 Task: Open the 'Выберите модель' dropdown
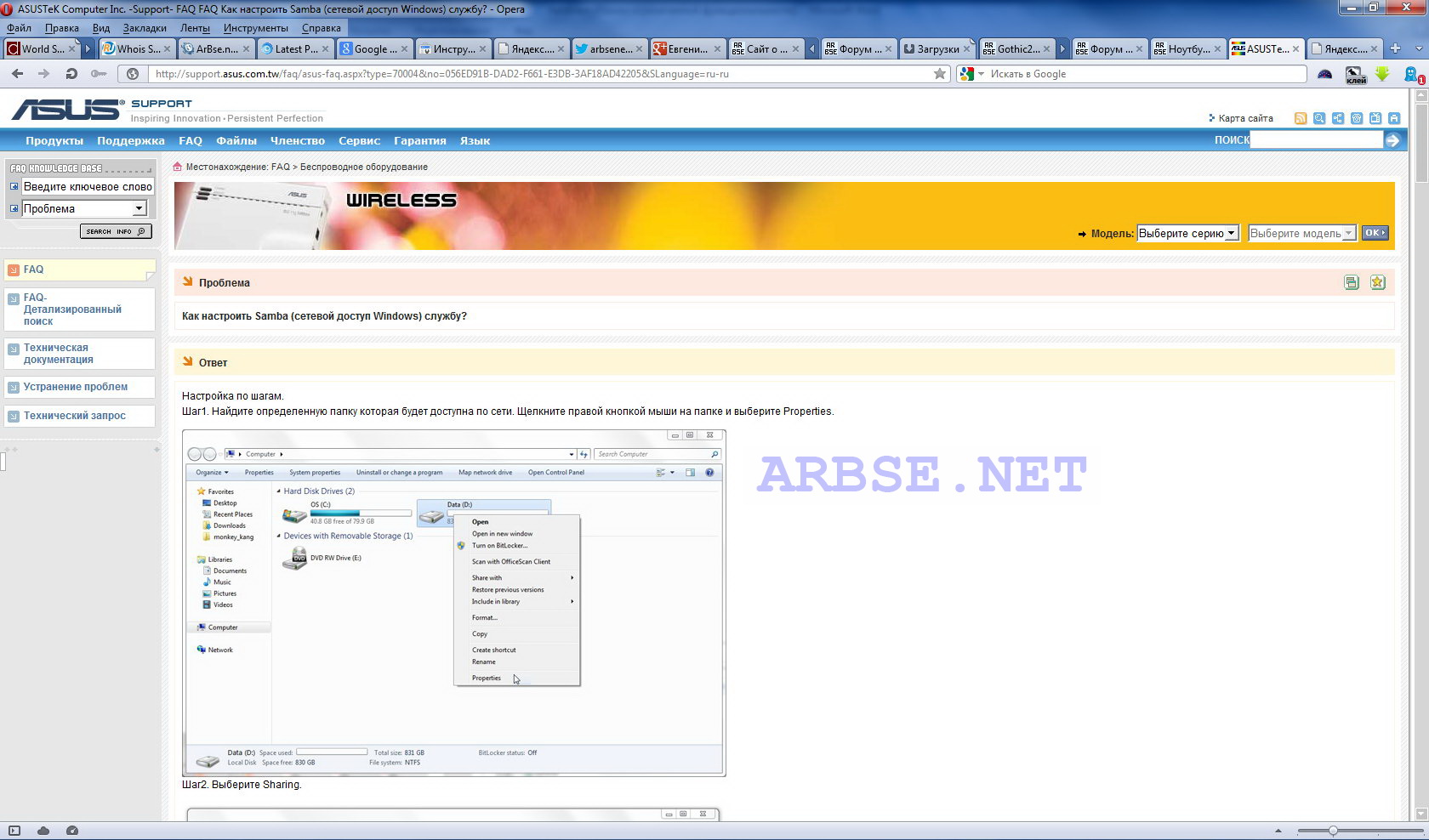(1301, 233)
